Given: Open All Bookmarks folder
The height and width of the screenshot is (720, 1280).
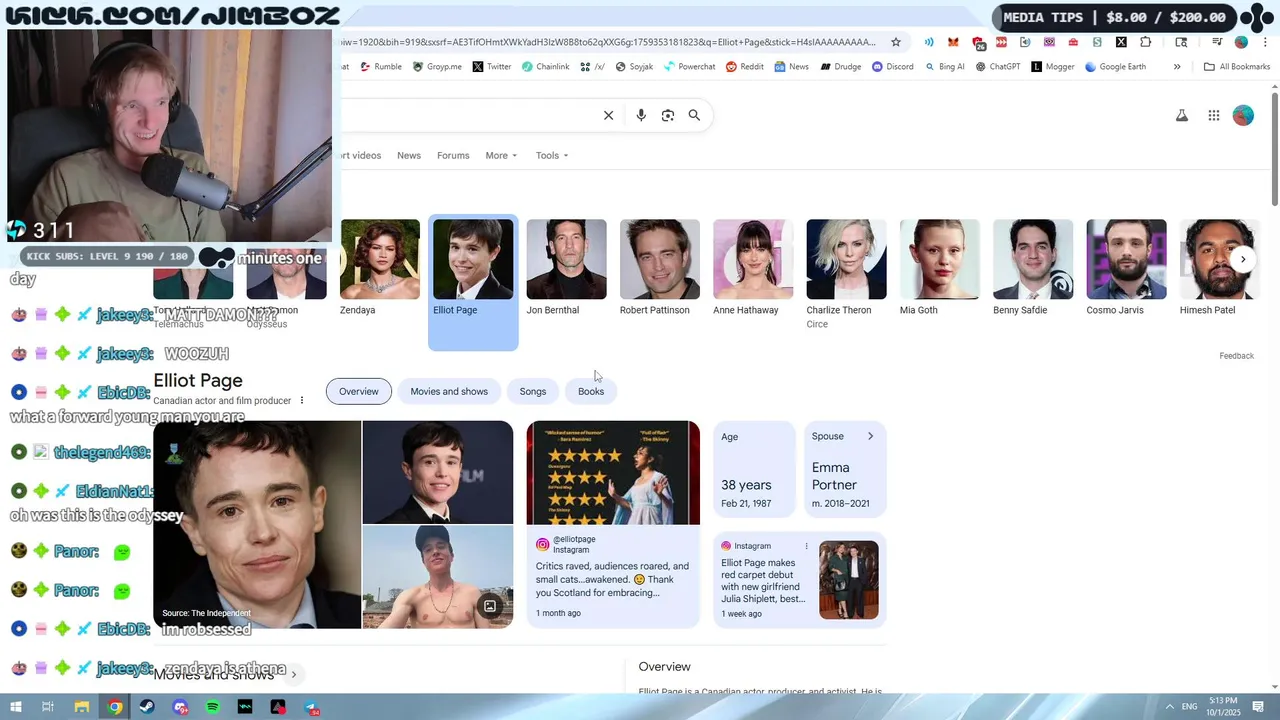Looking at the screenshot, I should (x=1237, y=67).
